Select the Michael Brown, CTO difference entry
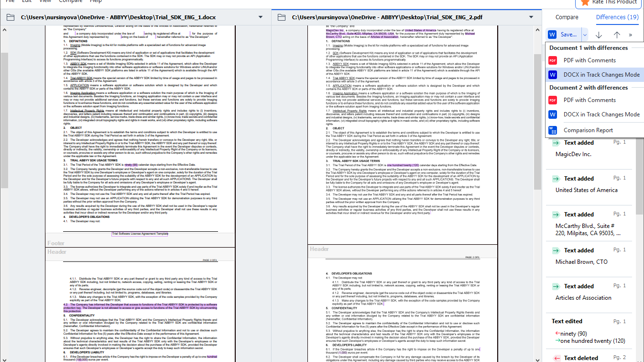Viewport: 644px width, 362px height. pos(589,256)
